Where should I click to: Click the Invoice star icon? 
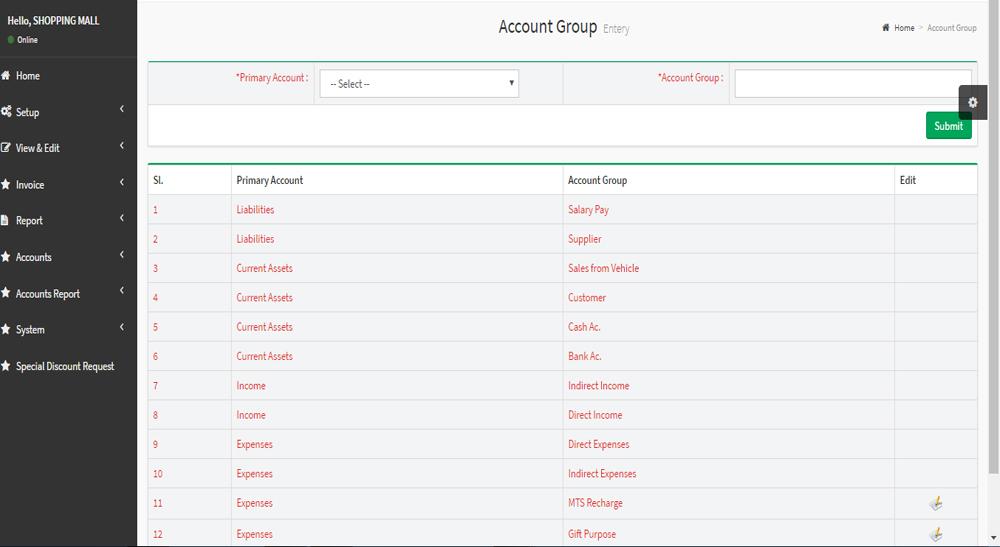point(6,184)
